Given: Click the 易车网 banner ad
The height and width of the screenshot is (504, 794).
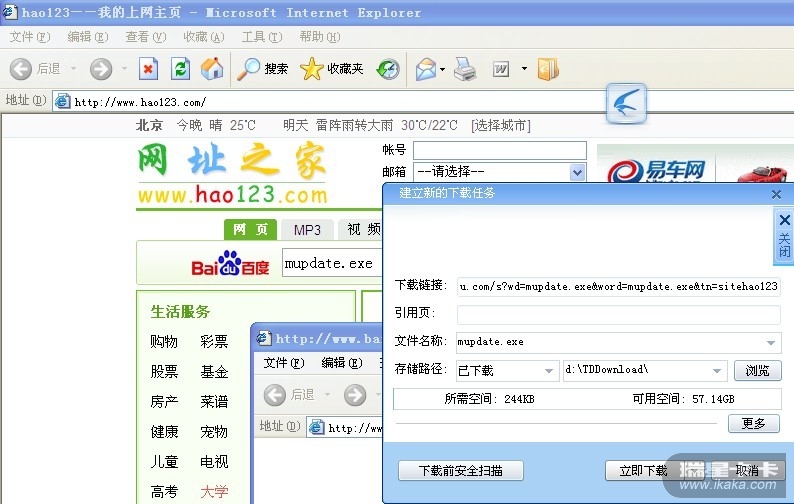Looking at the screenshot, I should 695,165.
